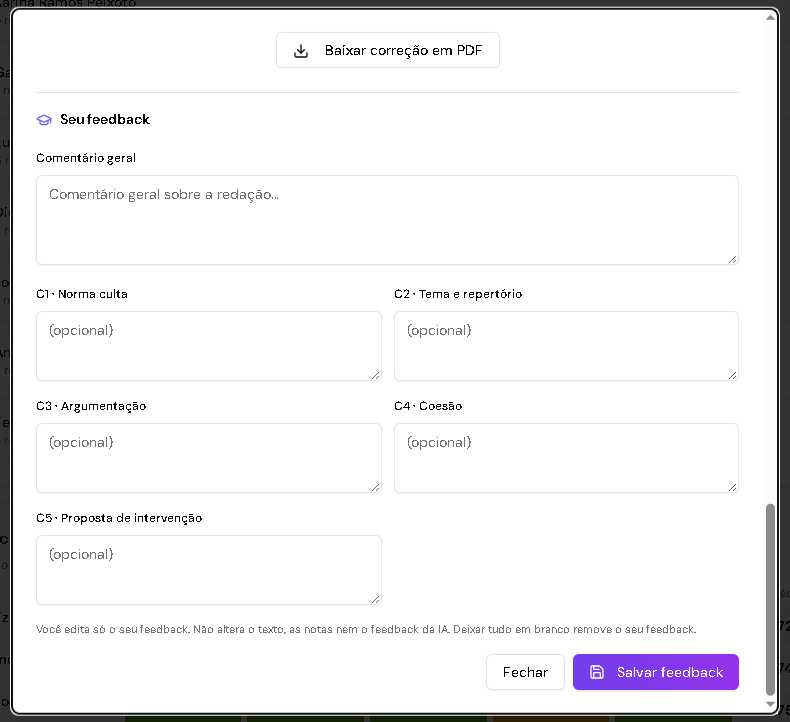The height and width of the screenshot is (722, 790).
Task: Click the resize grip of C2 Tema e repertório box
Action: point(733,375)
